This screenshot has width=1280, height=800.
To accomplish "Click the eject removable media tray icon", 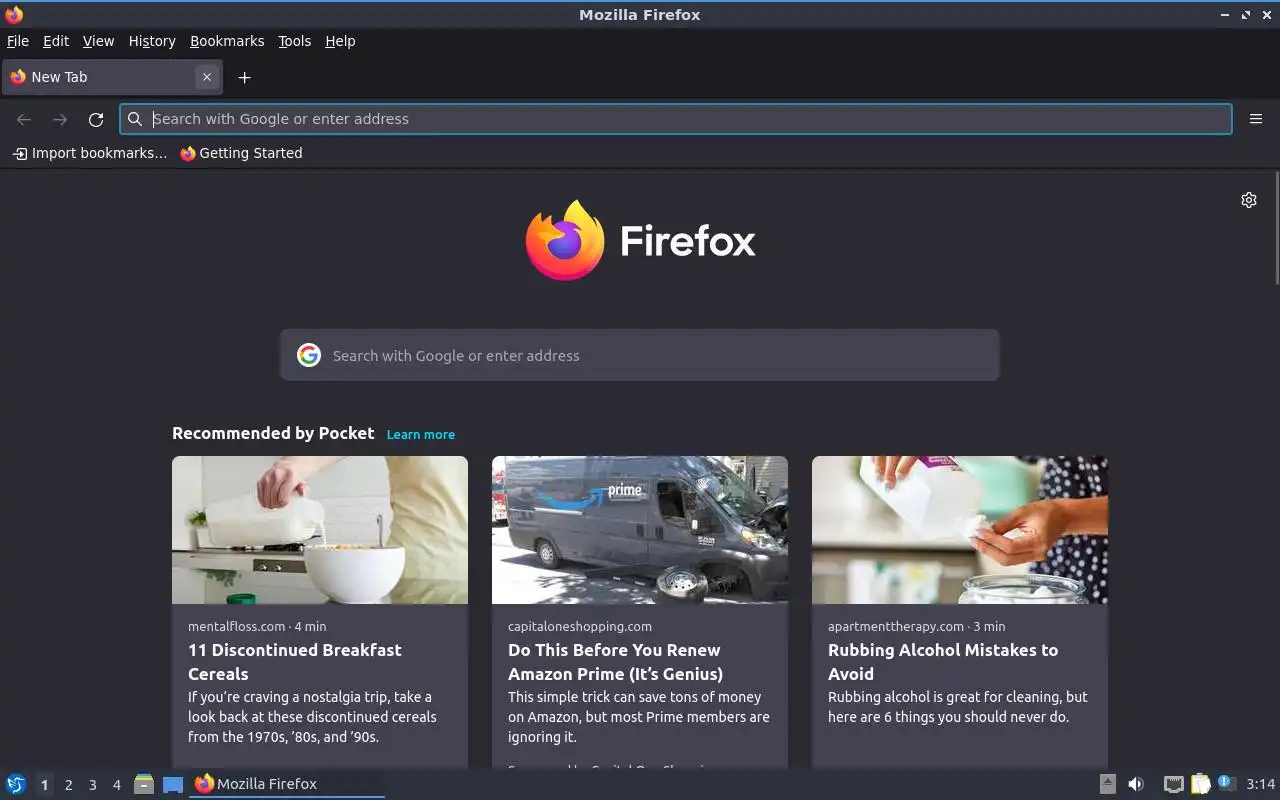I will tap(1108, 784).
